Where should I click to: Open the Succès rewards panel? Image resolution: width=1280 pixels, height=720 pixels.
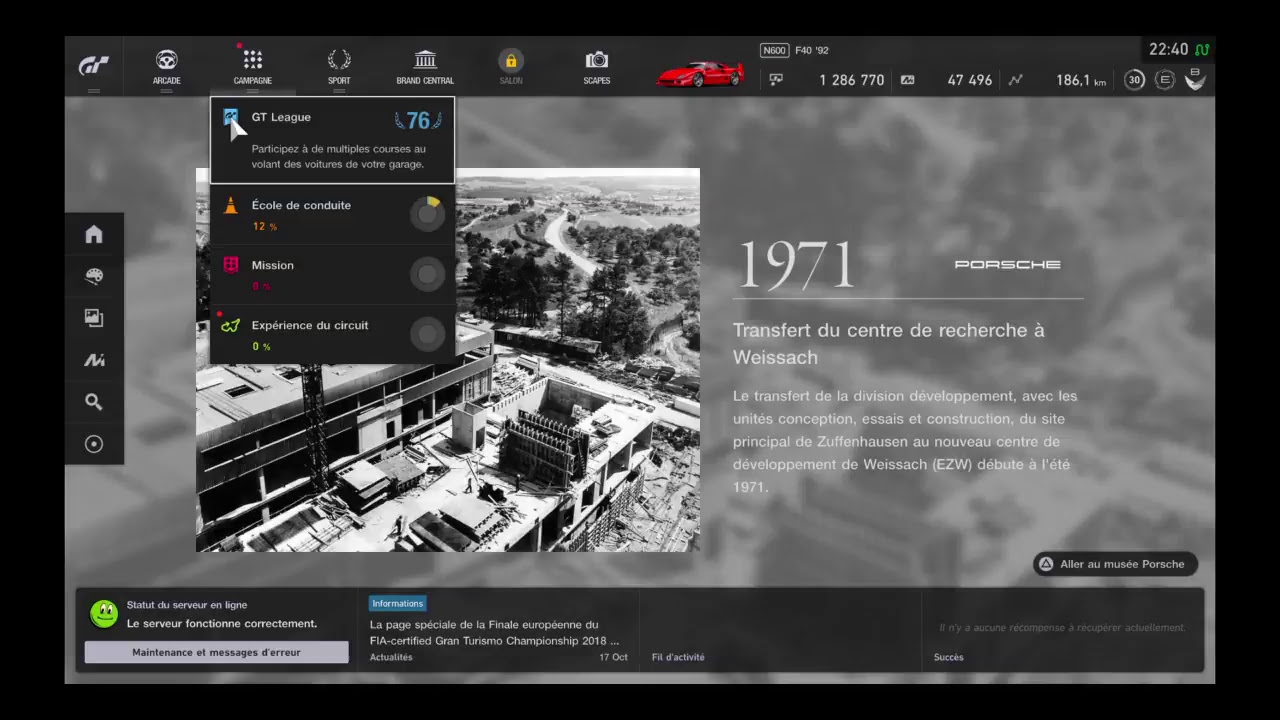[x=1062, y=630]
